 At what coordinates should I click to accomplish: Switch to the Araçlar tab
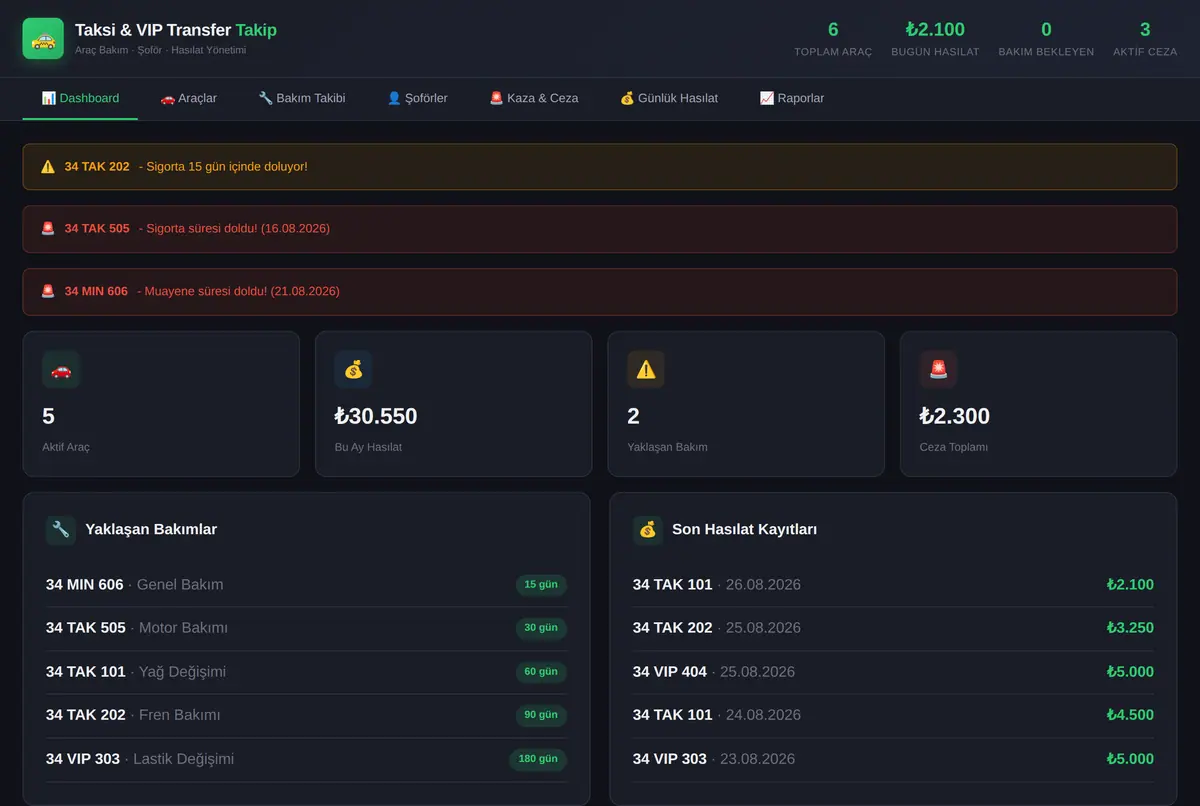[188, 98]
